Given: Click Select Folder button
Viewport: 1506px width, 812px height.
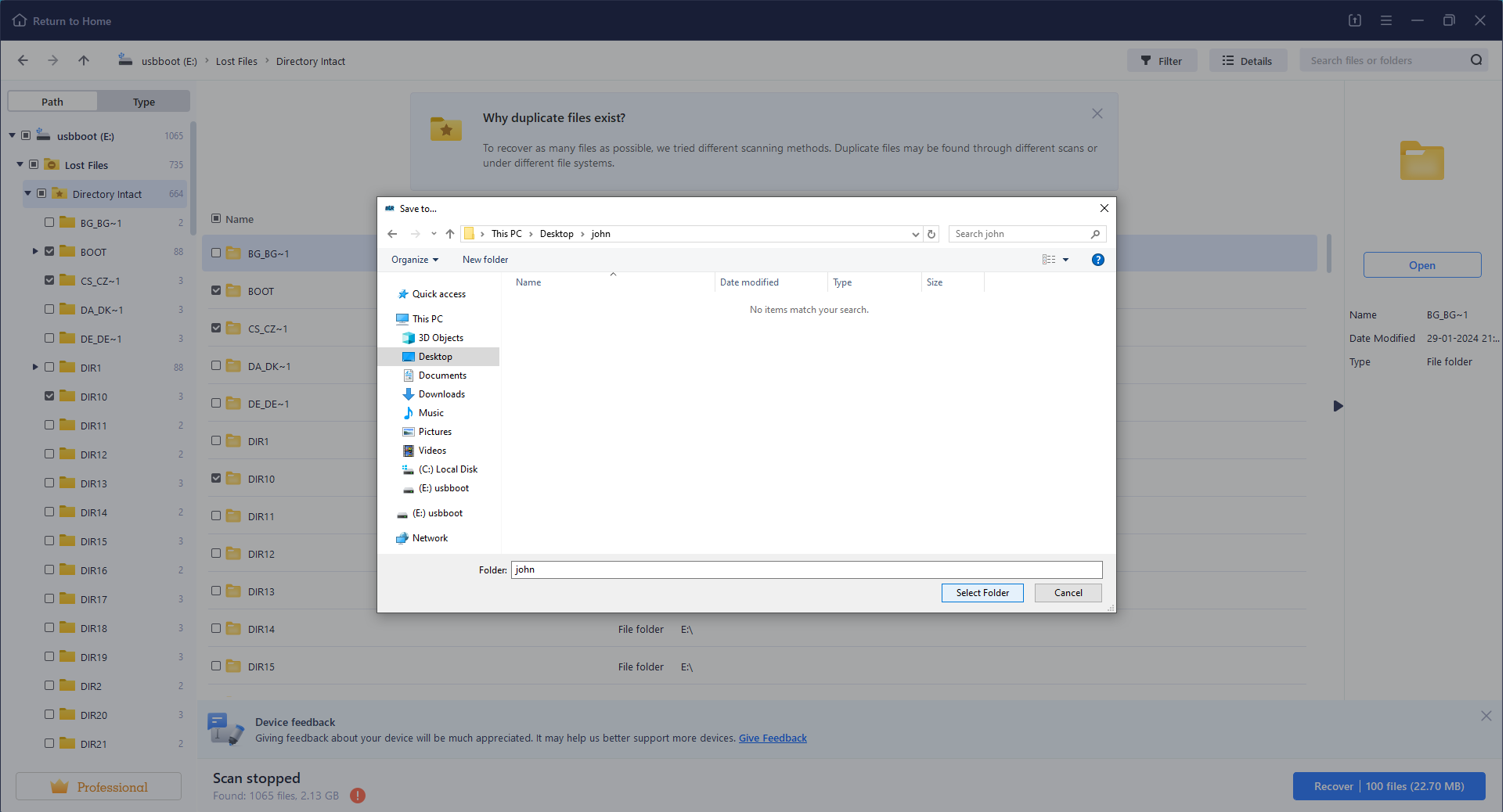Looking at the screenshot, I should 982,593.
